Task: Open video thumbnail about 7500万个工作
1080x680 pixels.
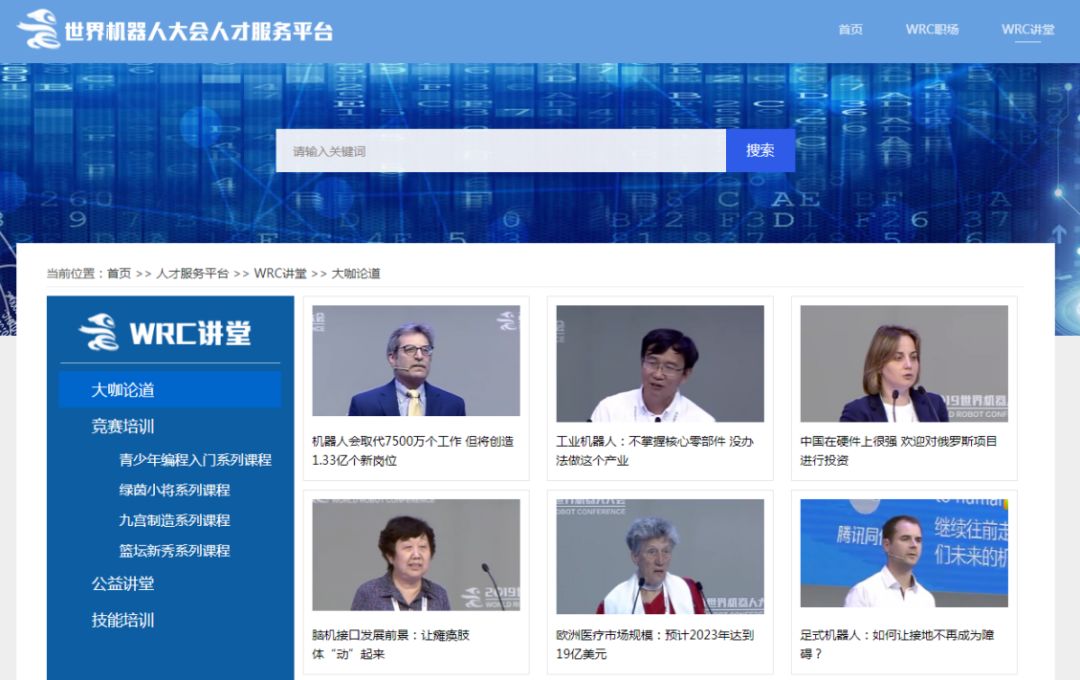Action: coord(416,361)
